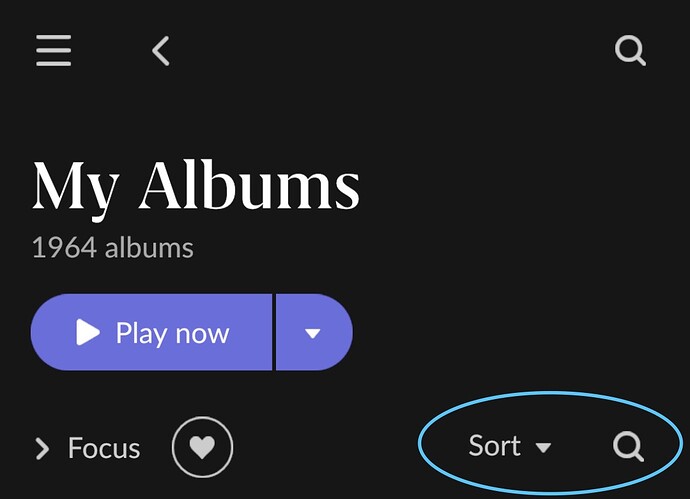Search within albums next to Sort

[628, 446]
